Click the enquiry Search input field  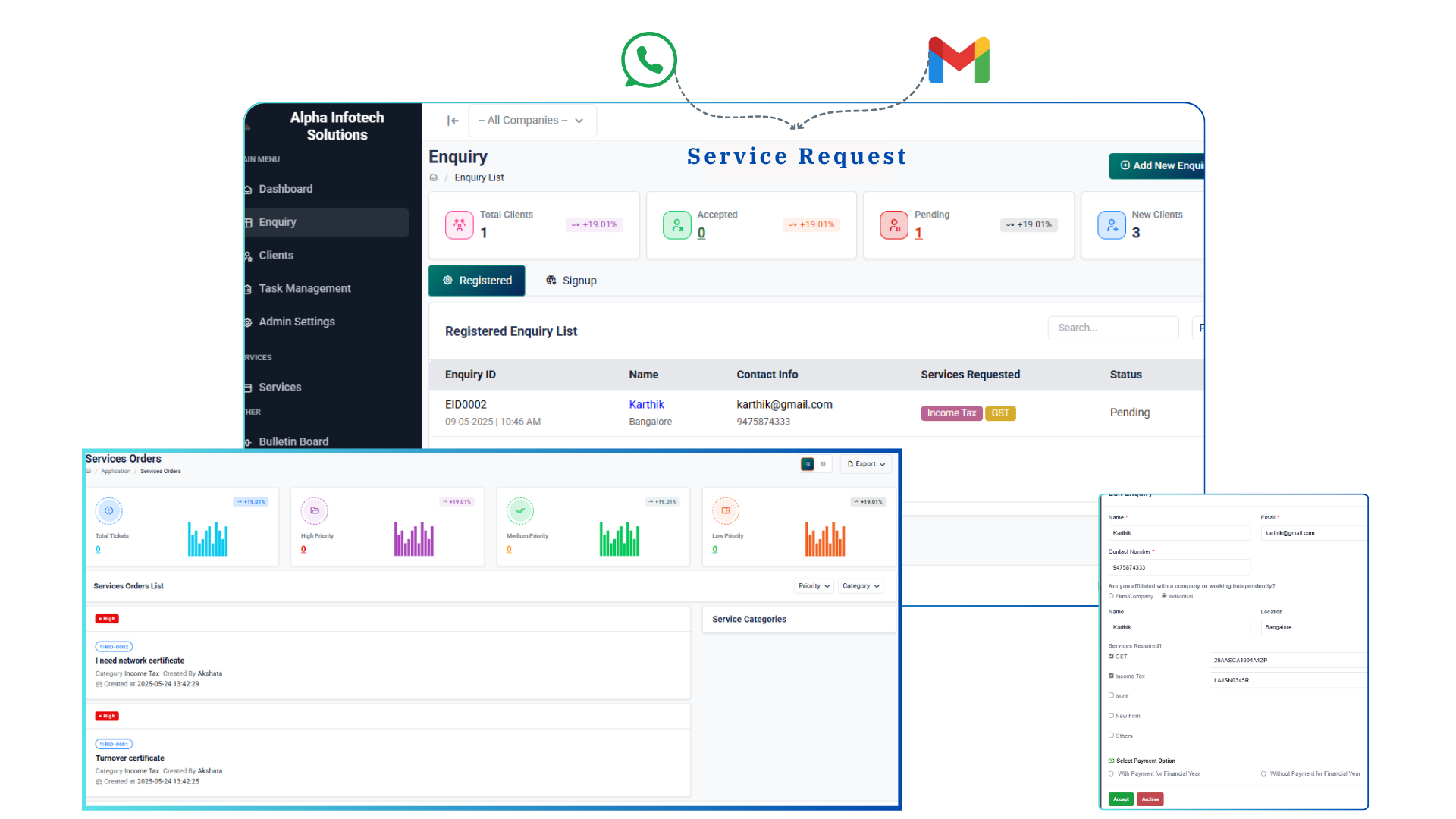click(1112, 328)
